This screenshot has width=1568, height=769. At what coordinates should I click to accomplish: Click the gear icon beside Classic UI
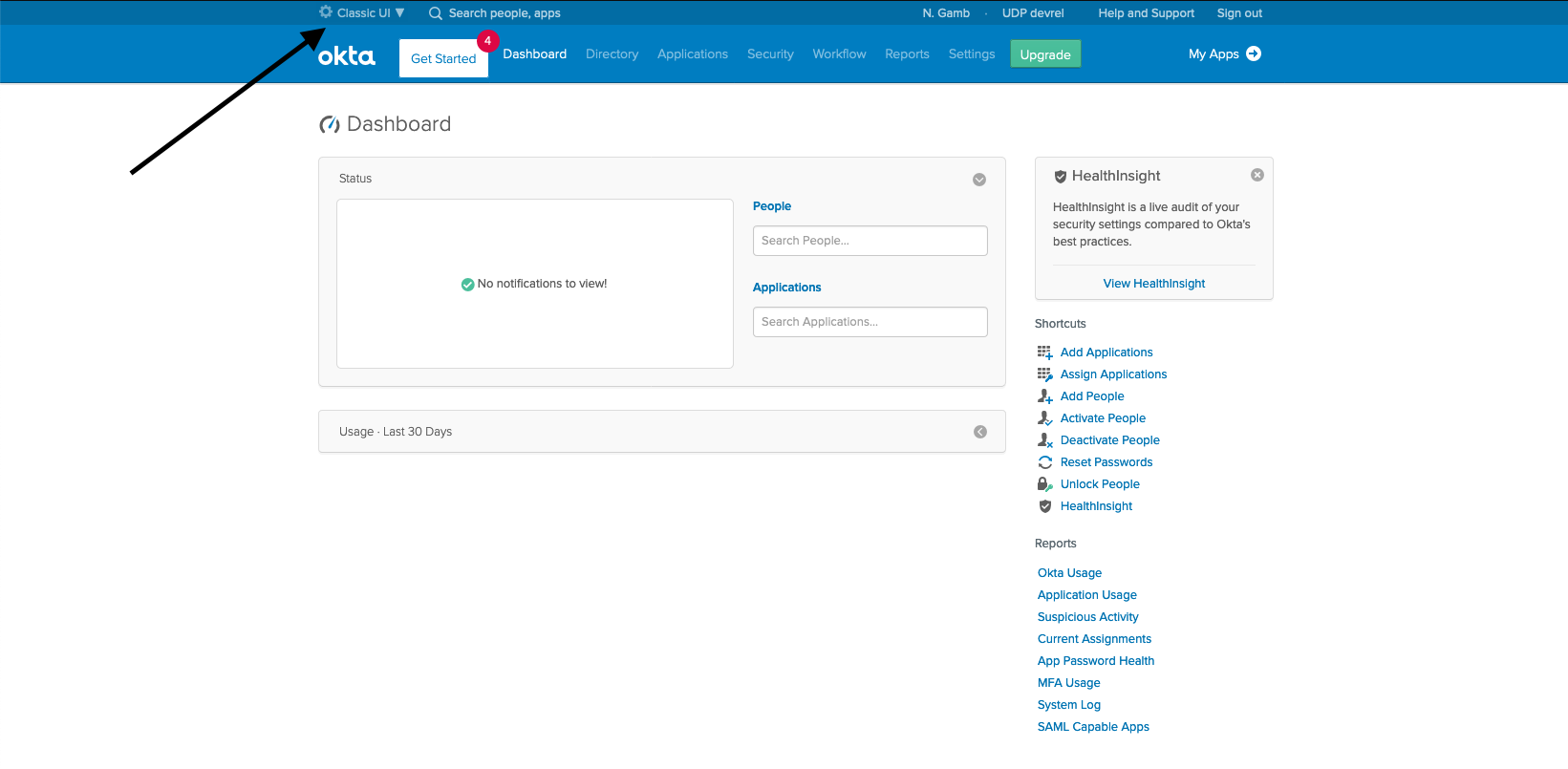(x=326, y=12)
